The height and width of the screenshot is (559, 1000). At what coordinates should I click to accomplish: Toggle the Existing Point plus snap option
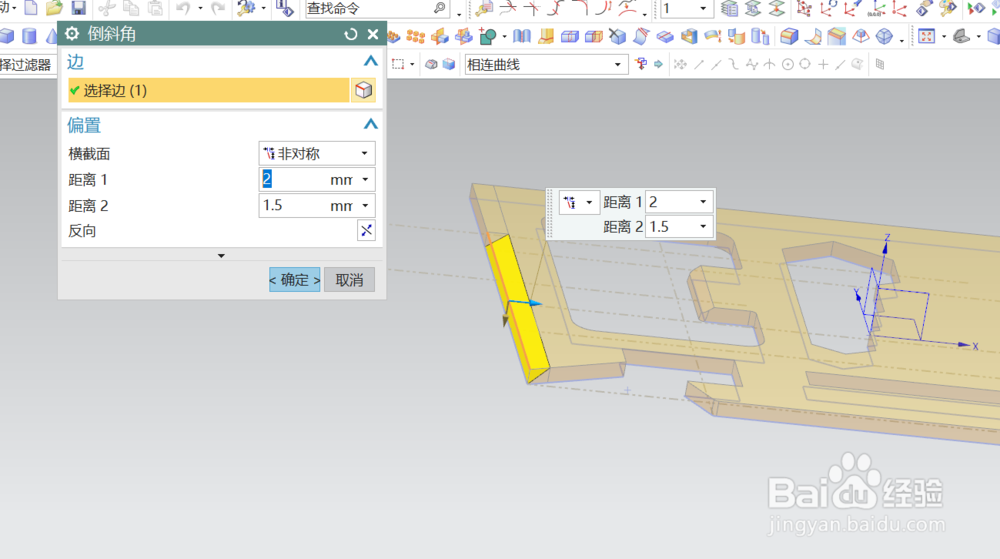(x=823, y=64)
